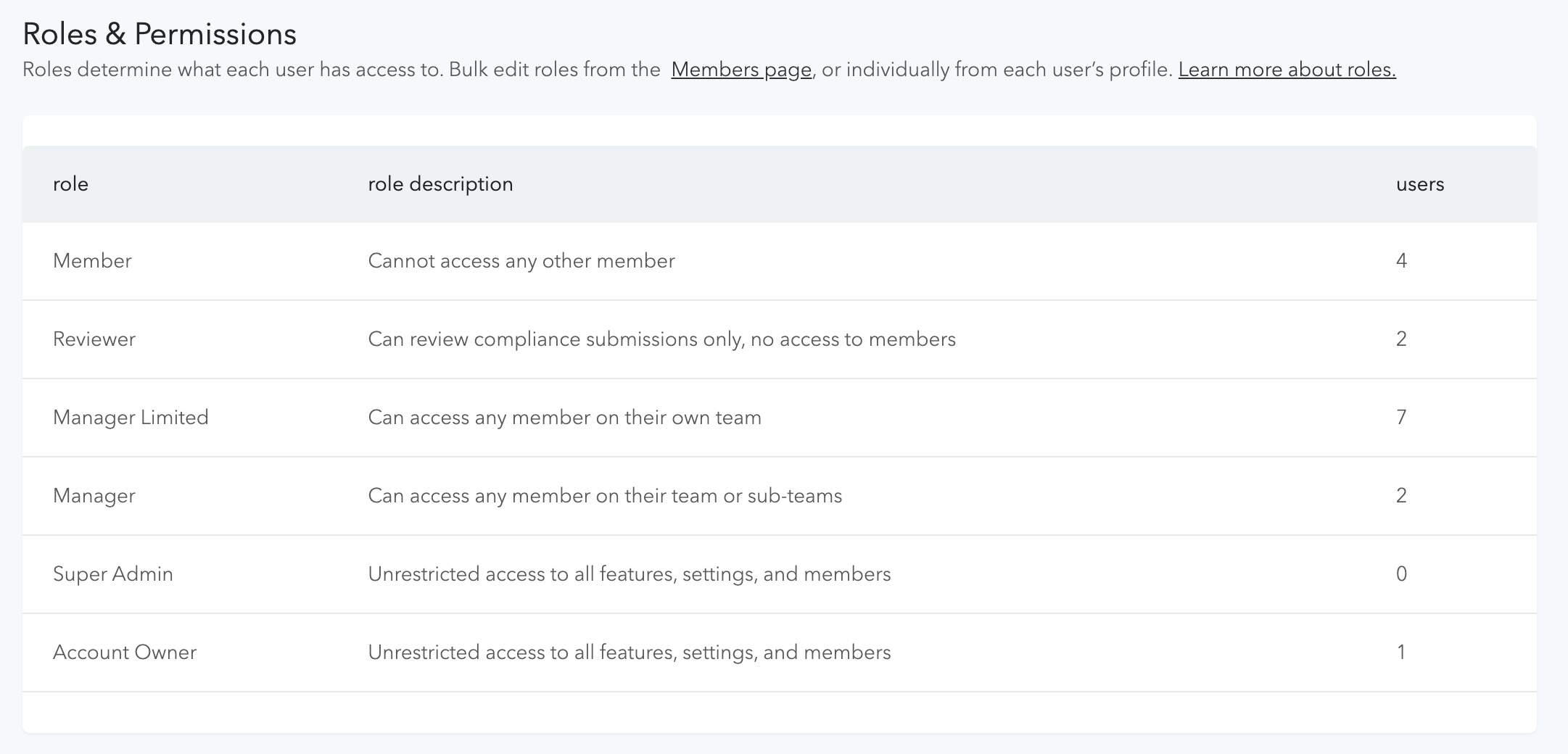This screenshot has width=1568, height=754.
Task: Select the Super Admin role name
Action: [x=113, y=574]
